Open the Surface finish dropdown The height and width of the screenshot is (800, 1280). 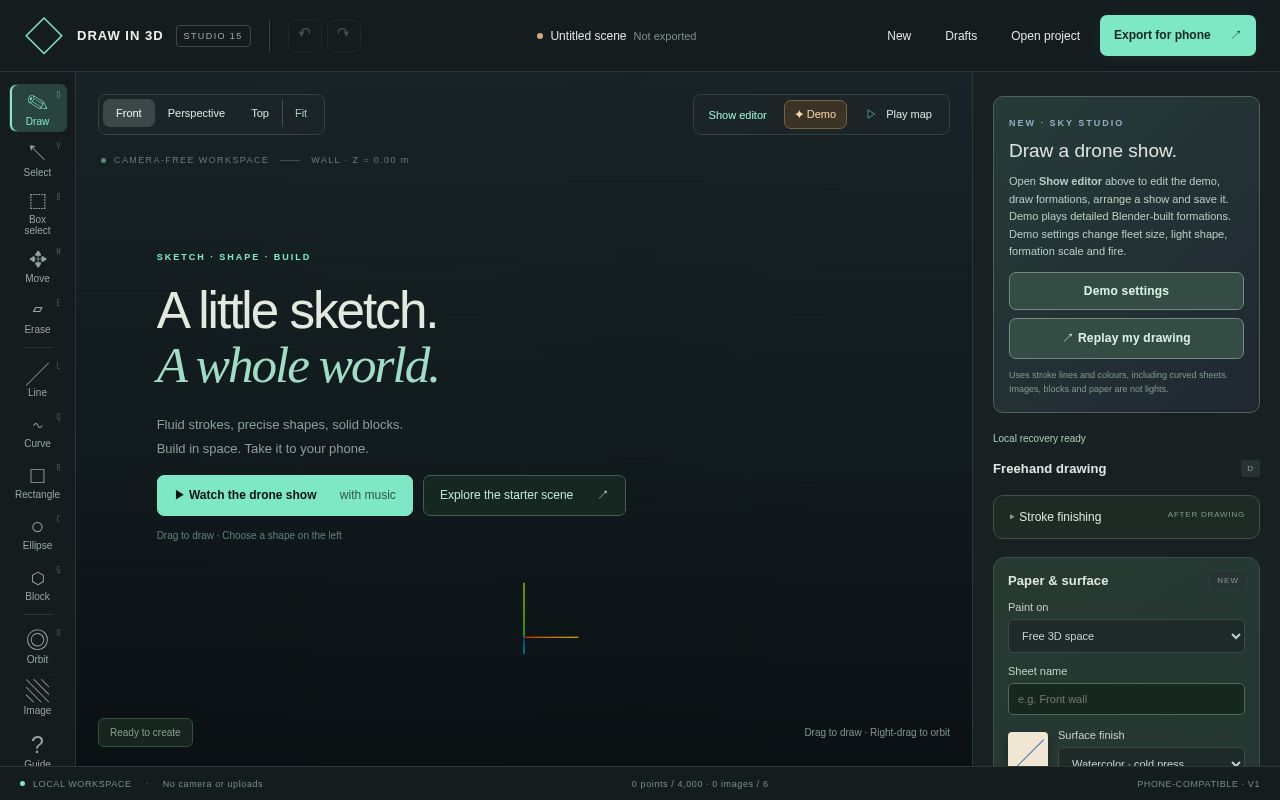tap(1151, 758)
